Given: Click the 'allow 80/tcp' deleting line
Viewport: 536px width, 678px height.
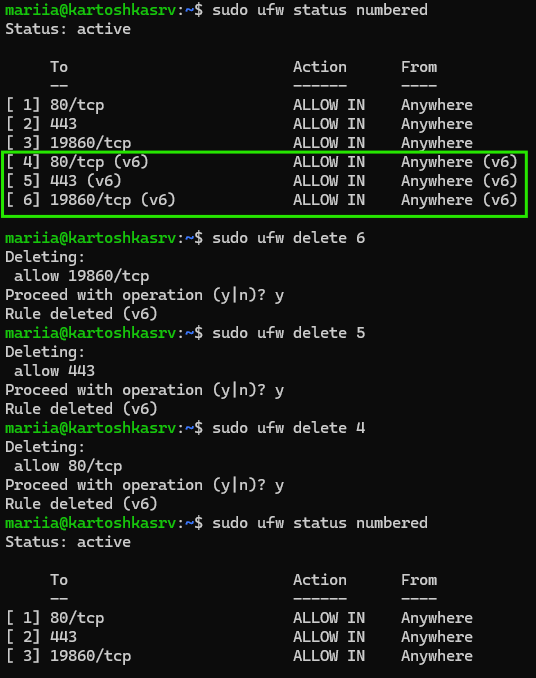Looking at the screenshot, I should tap(68, 466).
